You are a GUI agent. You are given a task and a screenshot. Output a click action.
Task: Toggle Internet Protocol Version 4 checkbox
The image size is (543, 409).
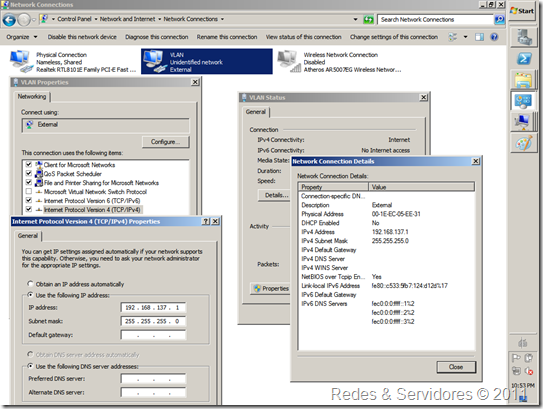point(29,209)
